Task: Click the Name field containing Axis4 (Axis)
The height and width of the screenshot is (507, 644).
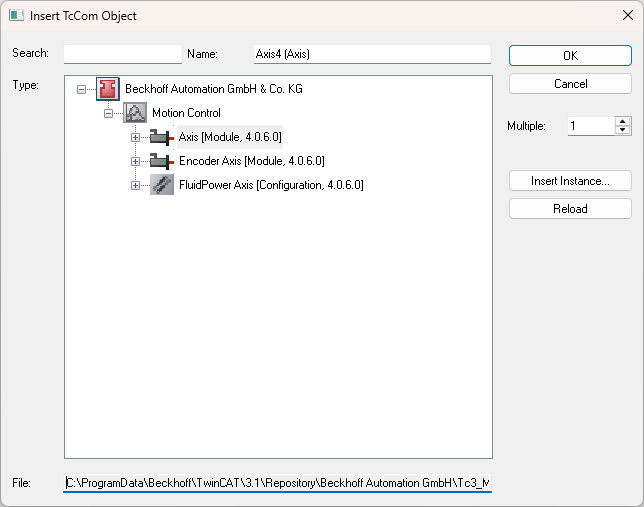Action: (x=372, y=54)
